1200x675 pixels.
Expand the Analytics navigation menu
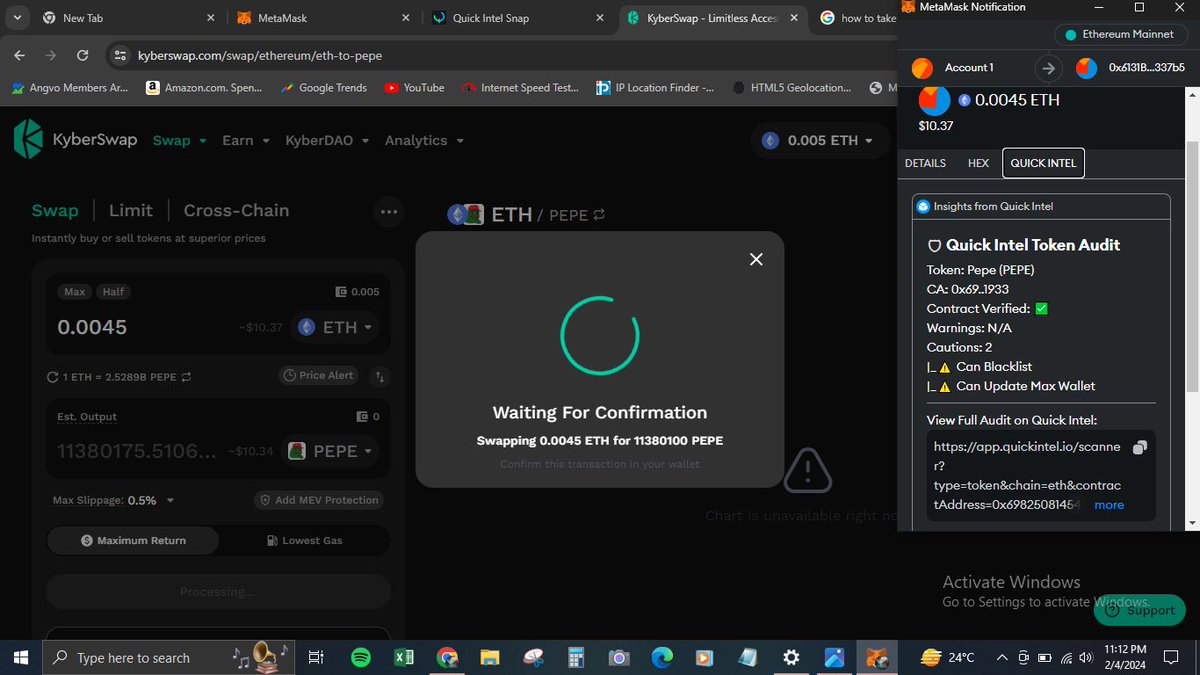coord(424,140)
